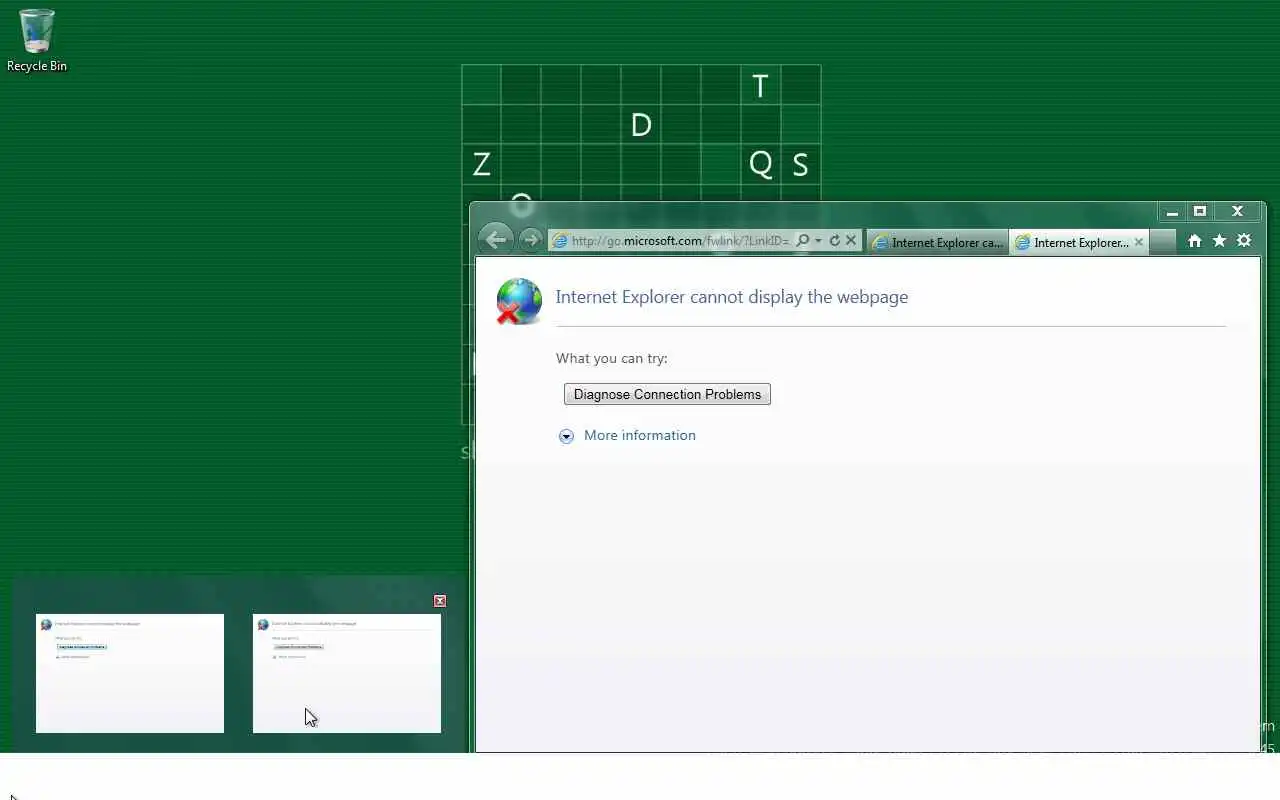Switch to the first 'Internet Explorer ca...' tab
Screen dimensions: 1280x800
coord(938,242)
